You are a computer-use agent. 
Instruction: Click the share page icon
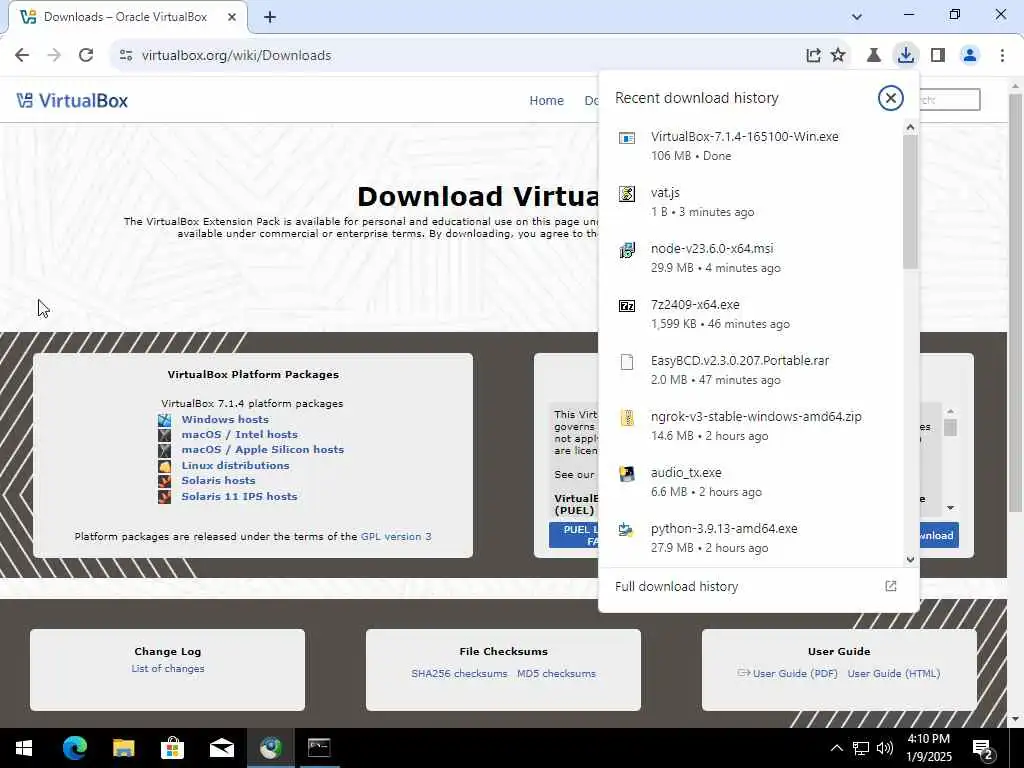[813, 56]
